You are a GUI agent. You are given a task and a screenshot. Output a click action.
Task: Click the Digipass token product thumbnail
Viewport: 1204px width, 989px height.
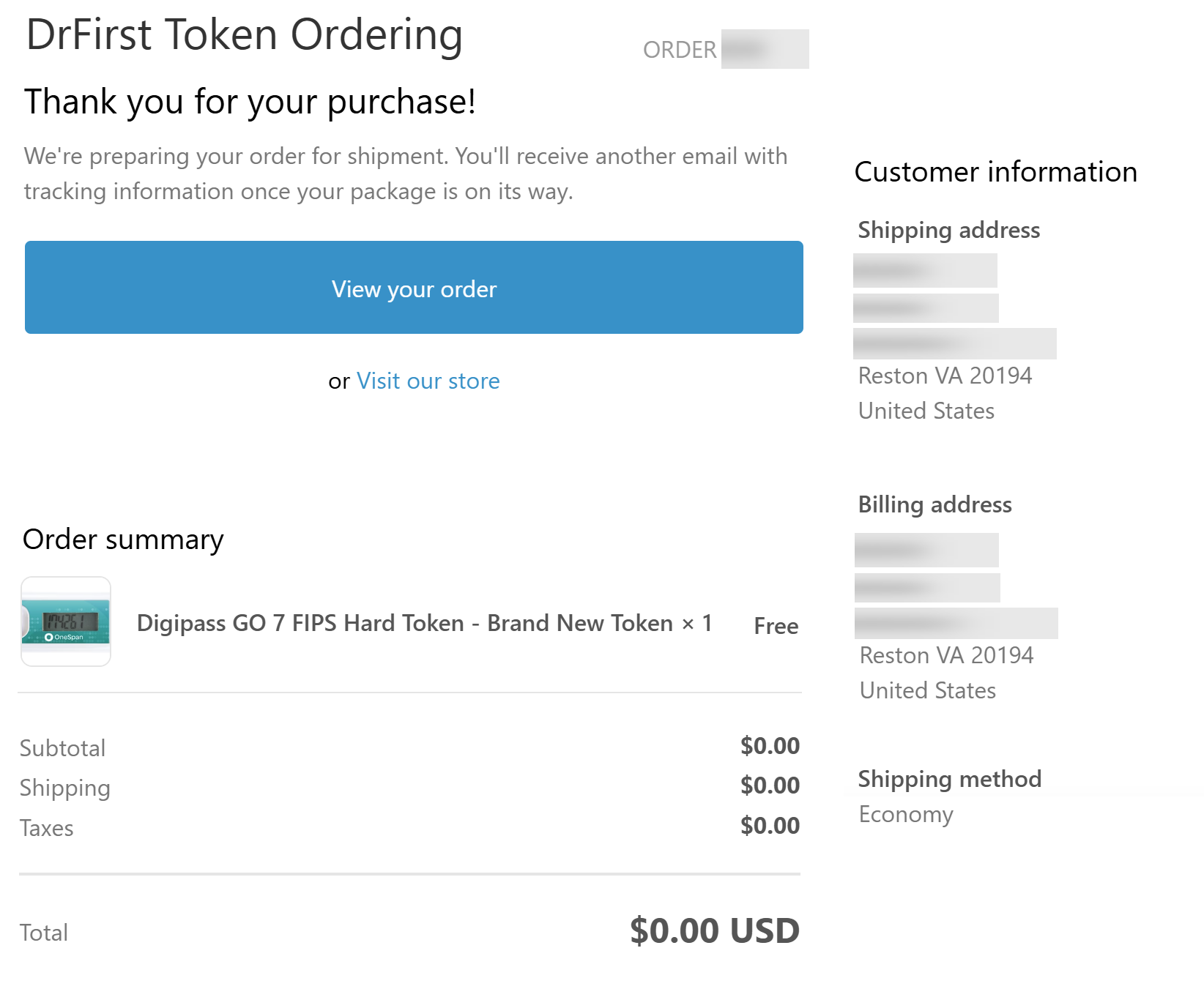[66, 622]
